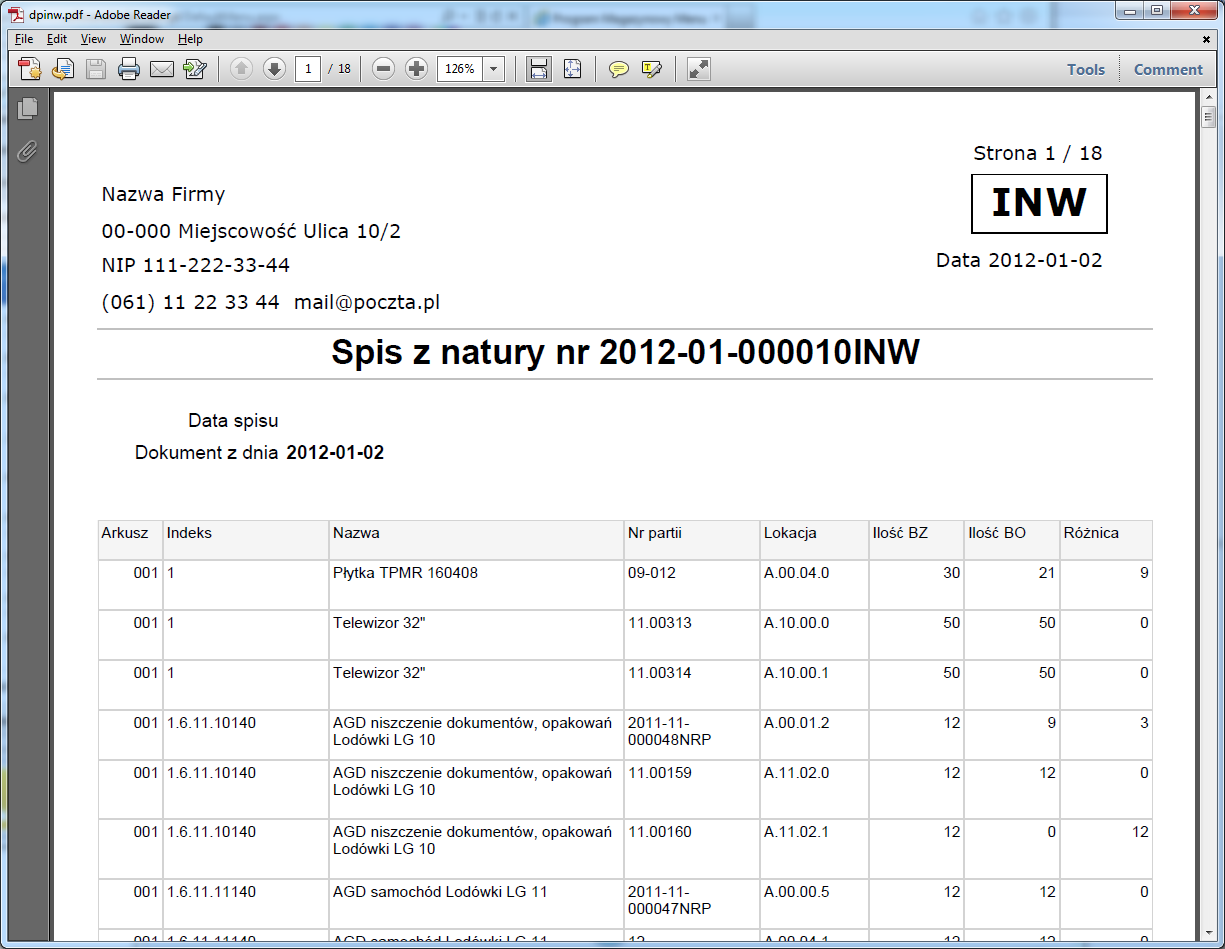Click the page number input field
The width and height of the screenshot is (1225, 949).
[307, 69]
